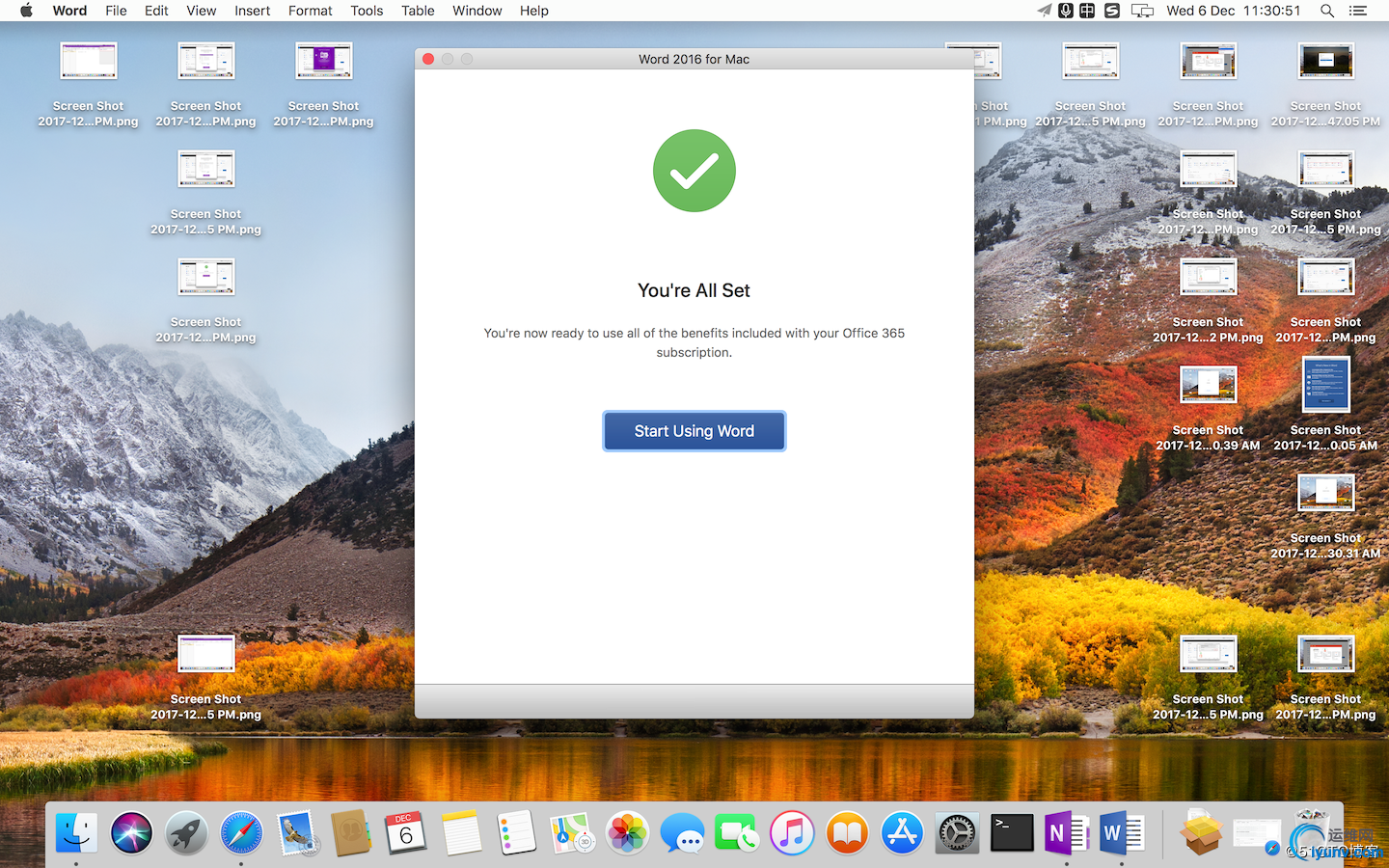Click the microphone menu bar icon
The height and width of the screenshot is (868, 1389).
point(1066,11)
